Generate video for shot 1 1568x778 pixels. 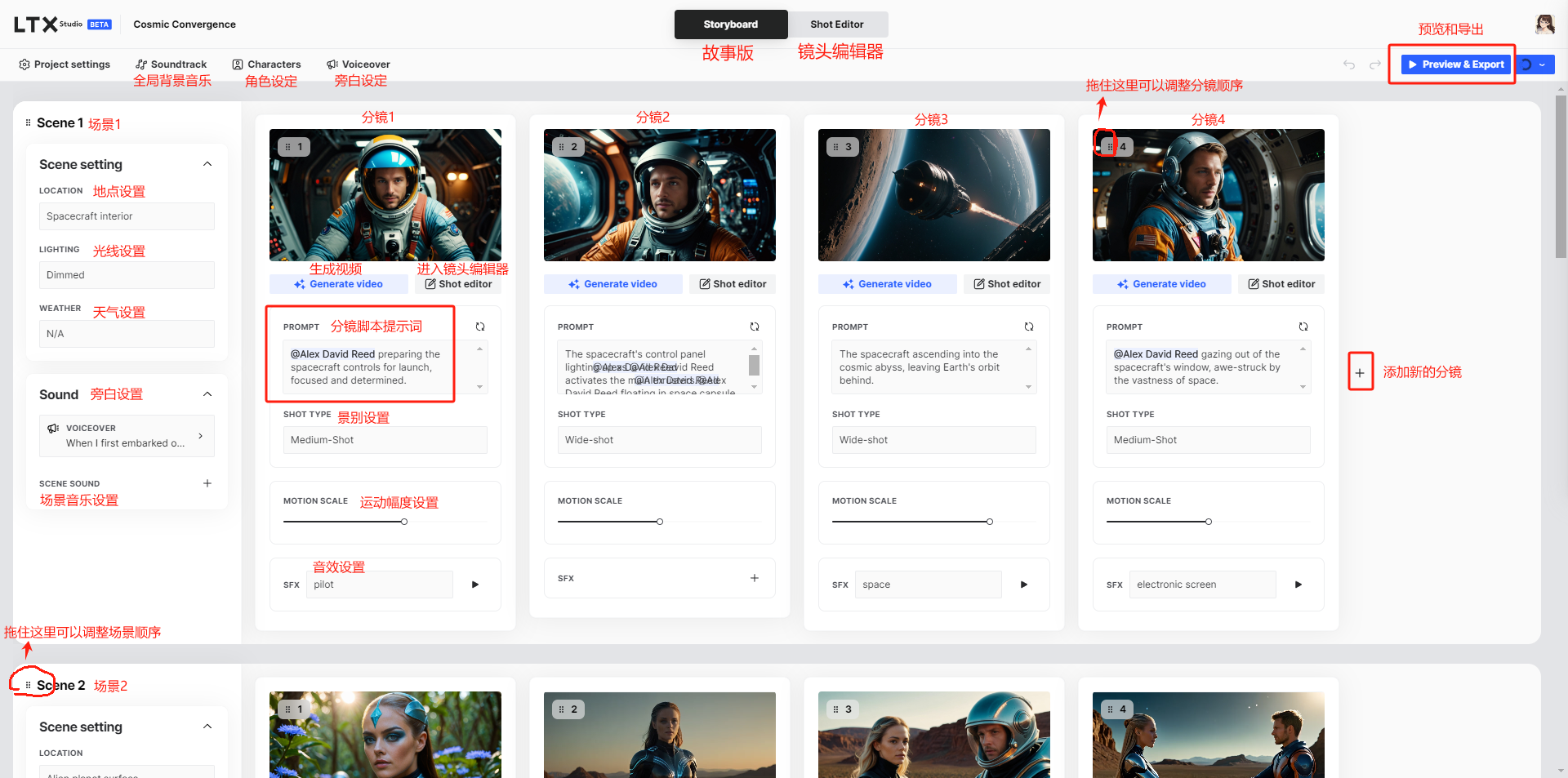pyautogui.click(x=339, y=284)
